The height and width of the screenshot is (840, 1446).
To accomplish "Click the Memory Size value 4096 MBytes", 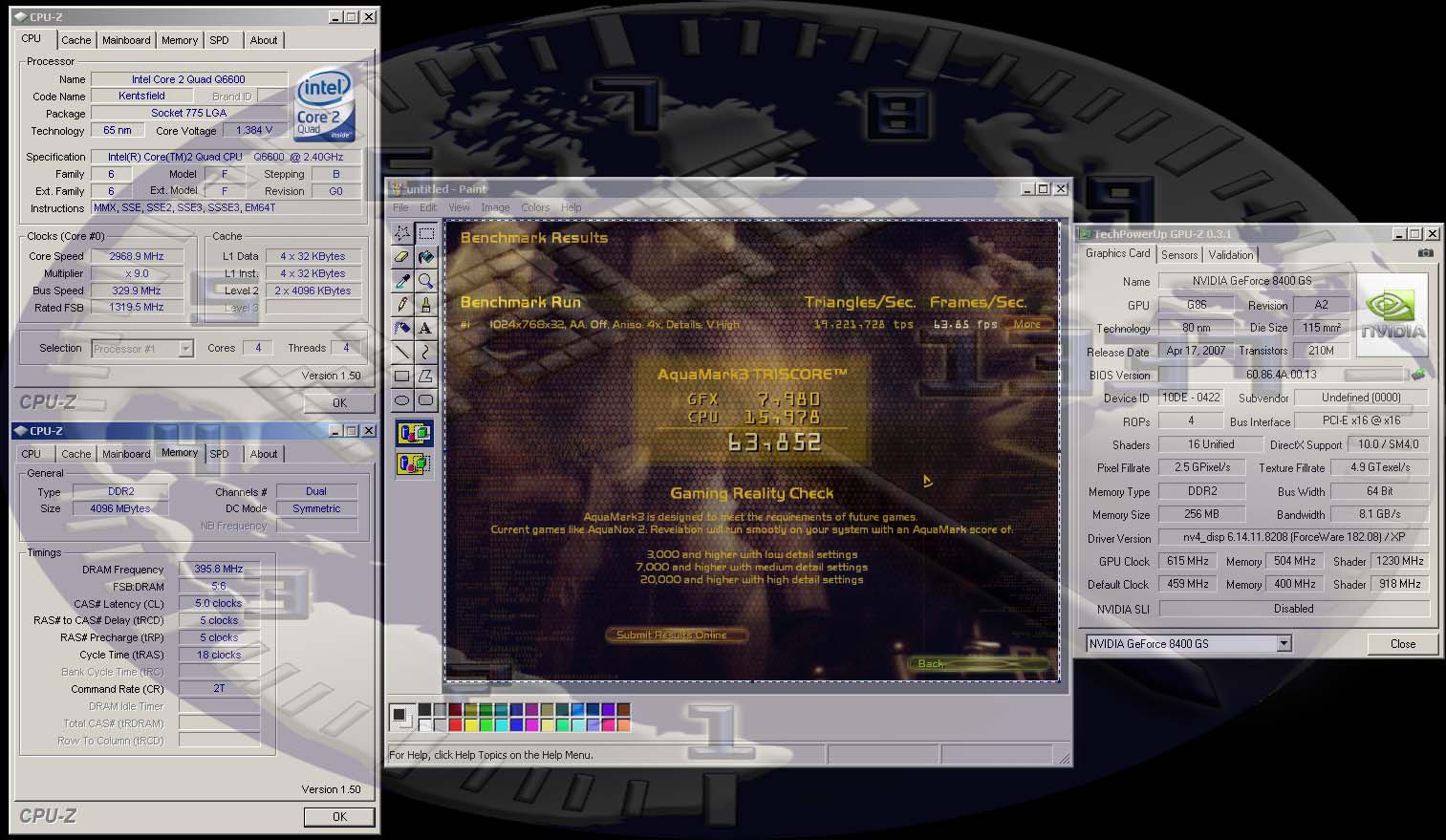I will pos(119,508).
